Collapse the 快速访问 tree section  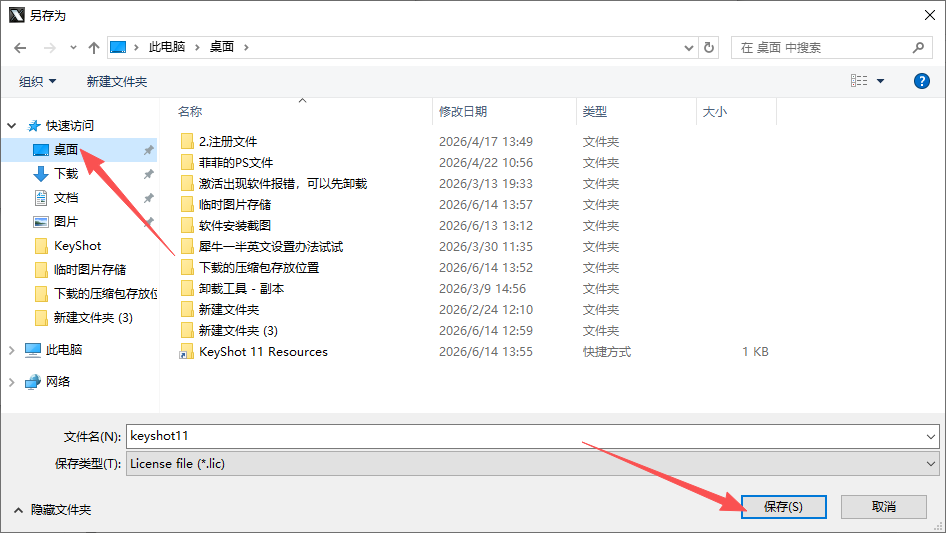coord(11,126)
